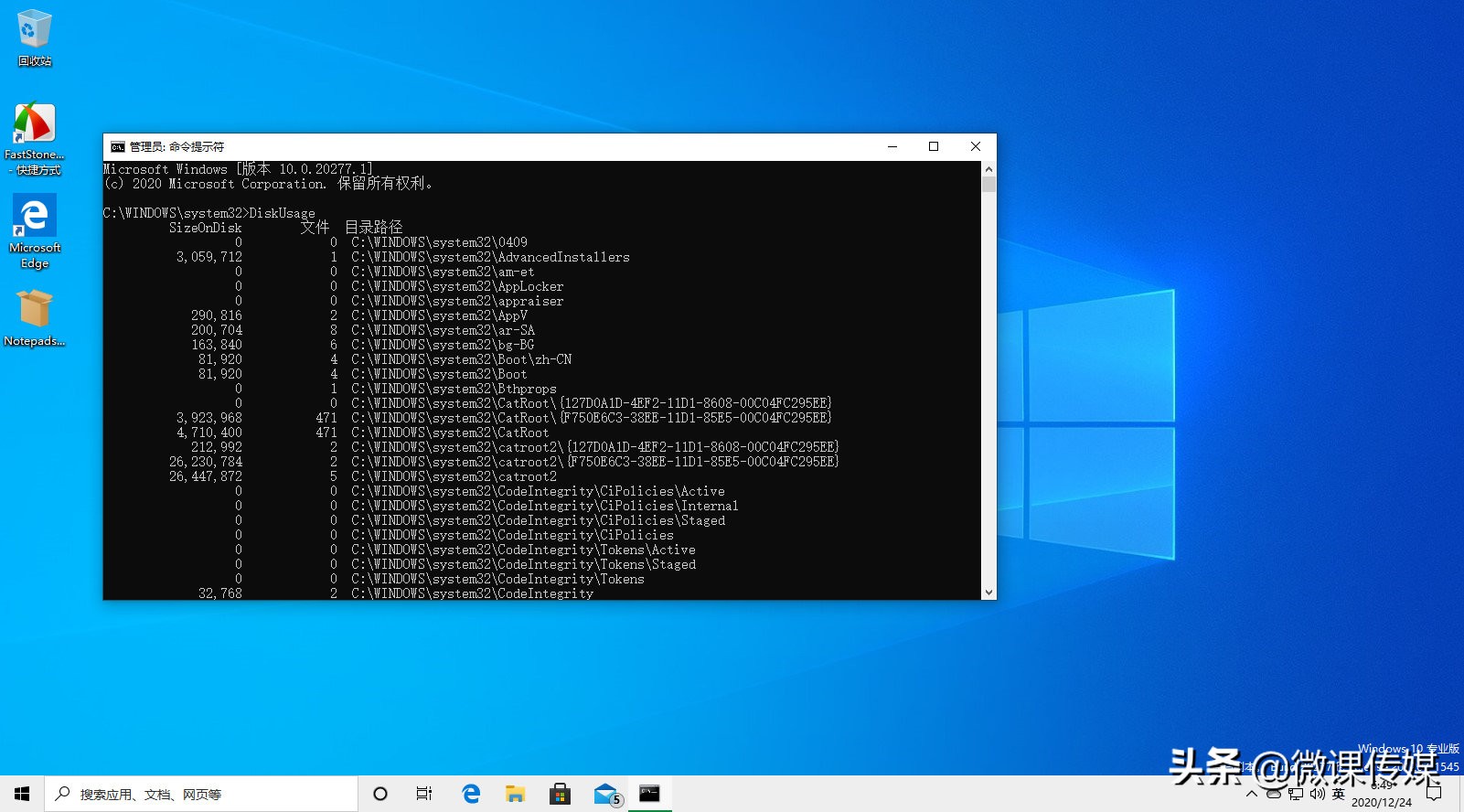The height and width of the screenshot is (812, 1464).
Task: Open the Windows Start menu
Action: click(x=22, y=794)
